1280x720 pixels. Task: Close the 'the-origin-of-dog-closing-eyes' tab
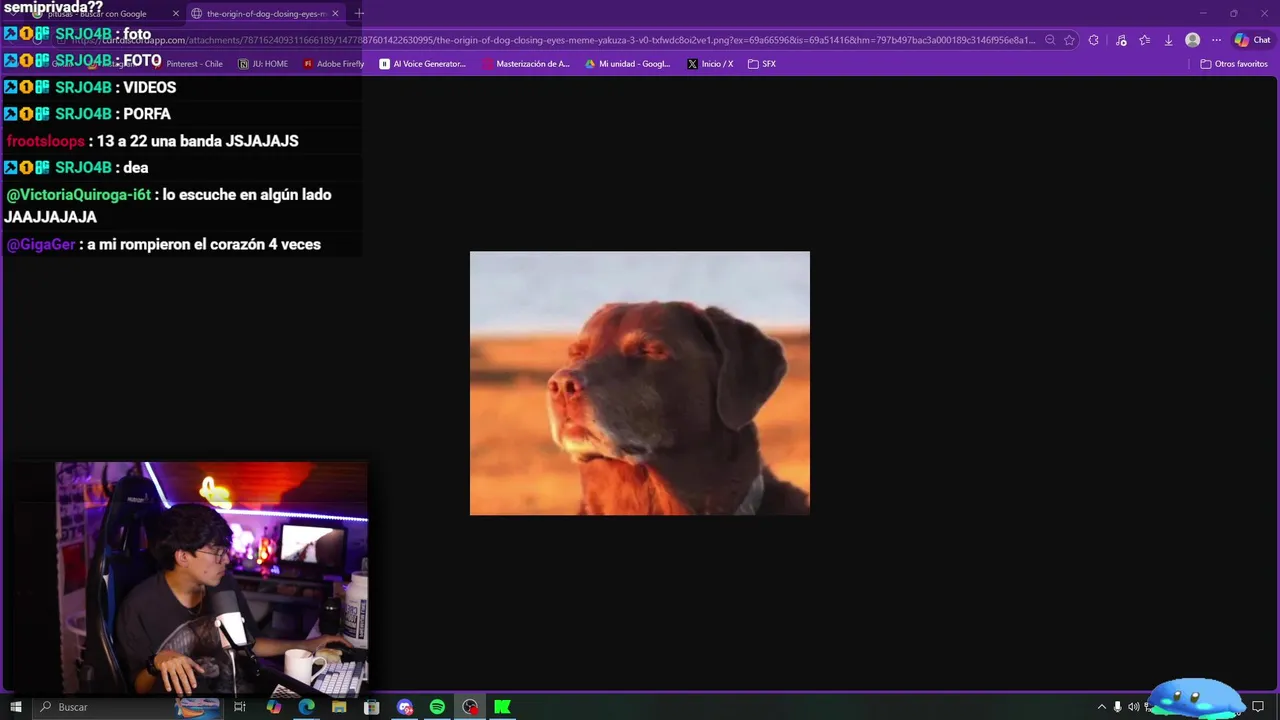[335, 14]
